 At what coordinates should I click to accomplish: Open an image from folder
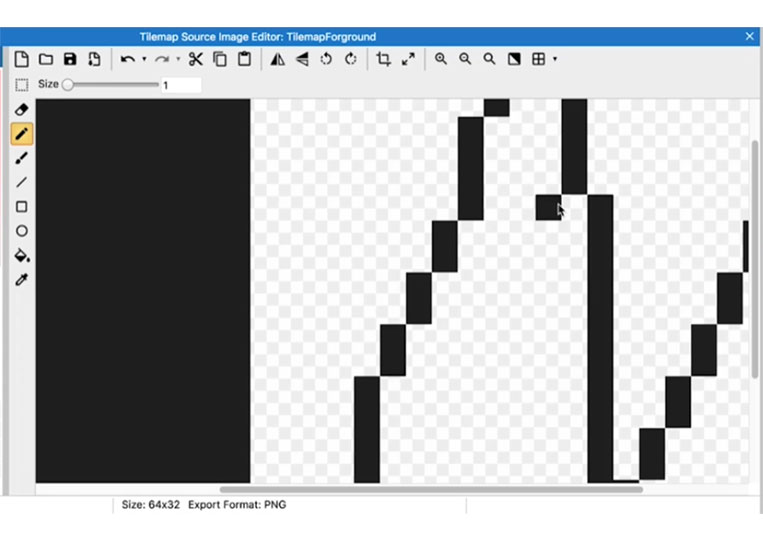click(46, 59)
